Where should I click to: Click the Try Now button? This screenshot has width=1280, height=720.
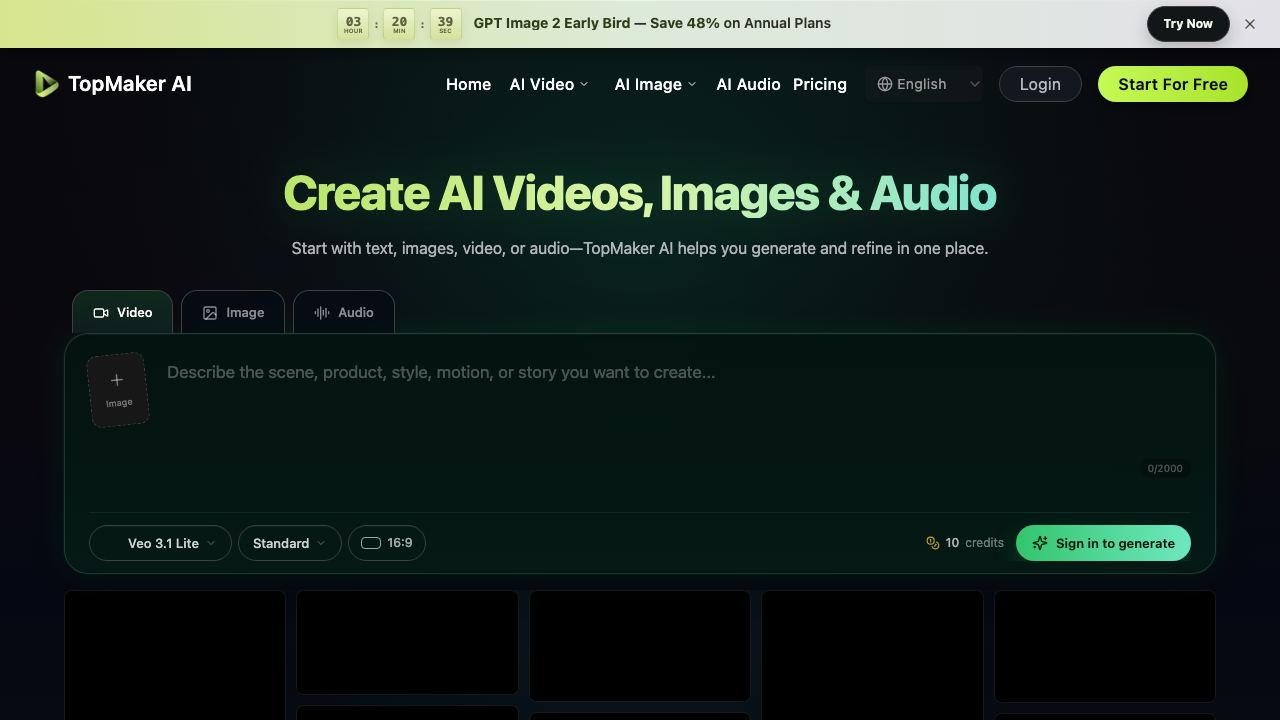pyautogui.click(x=1188, y=24)
